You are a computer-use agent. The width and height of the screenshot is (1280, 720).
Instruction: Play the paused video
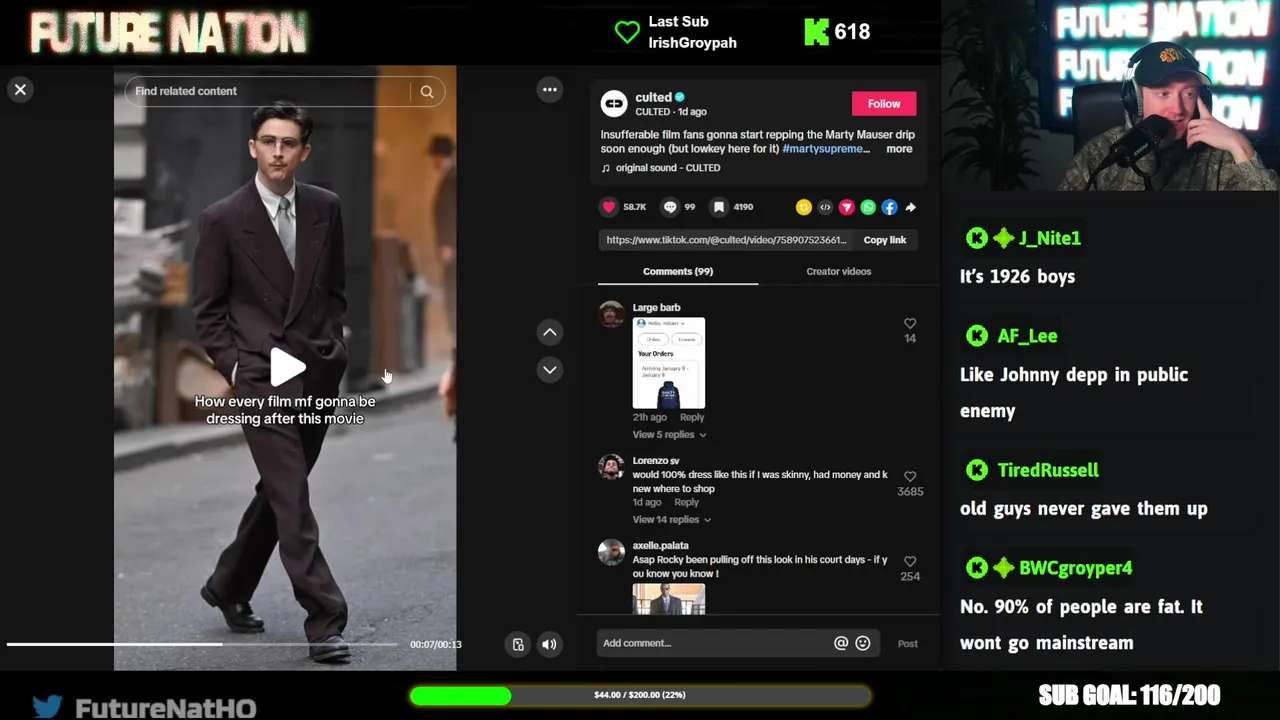pyautogui.click(x=287, y=367)
